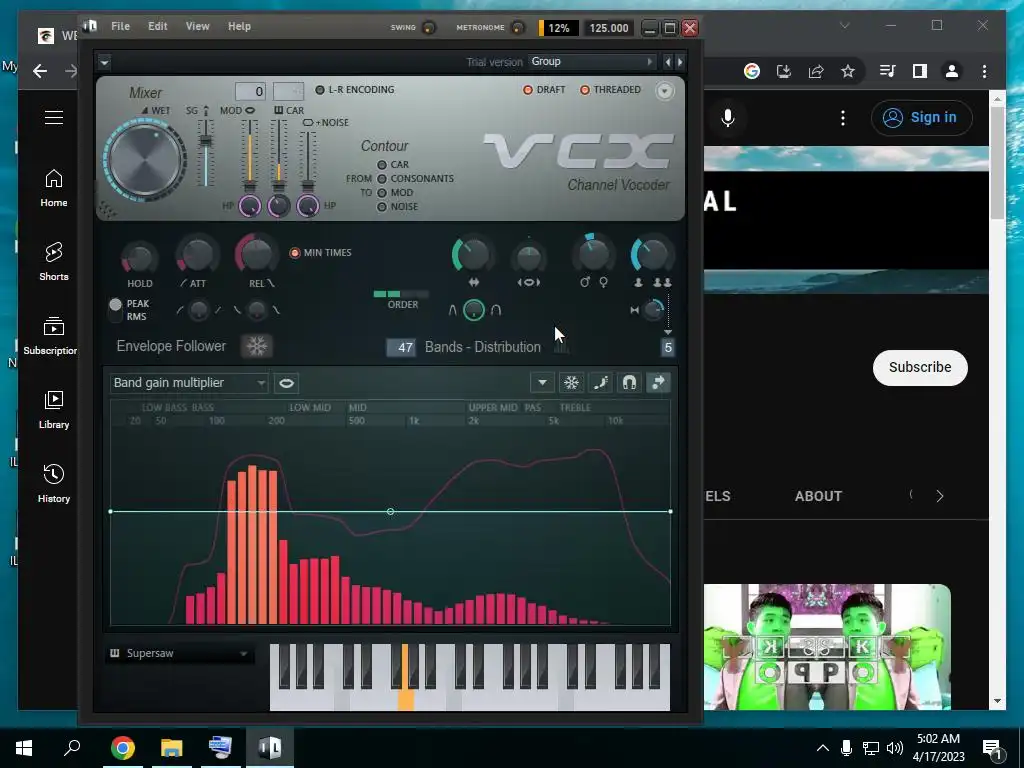Open the File menu
This screenshot has height=768, width=1024.
(120, 26)
